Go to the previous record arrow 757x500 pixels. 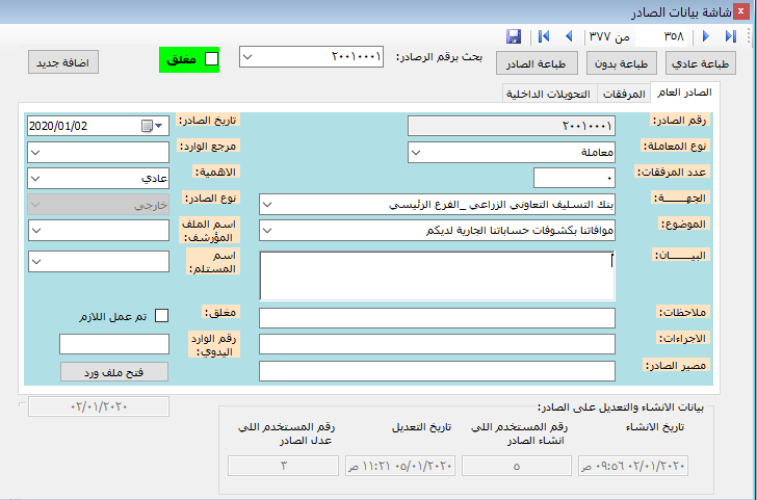coord(569,36)
